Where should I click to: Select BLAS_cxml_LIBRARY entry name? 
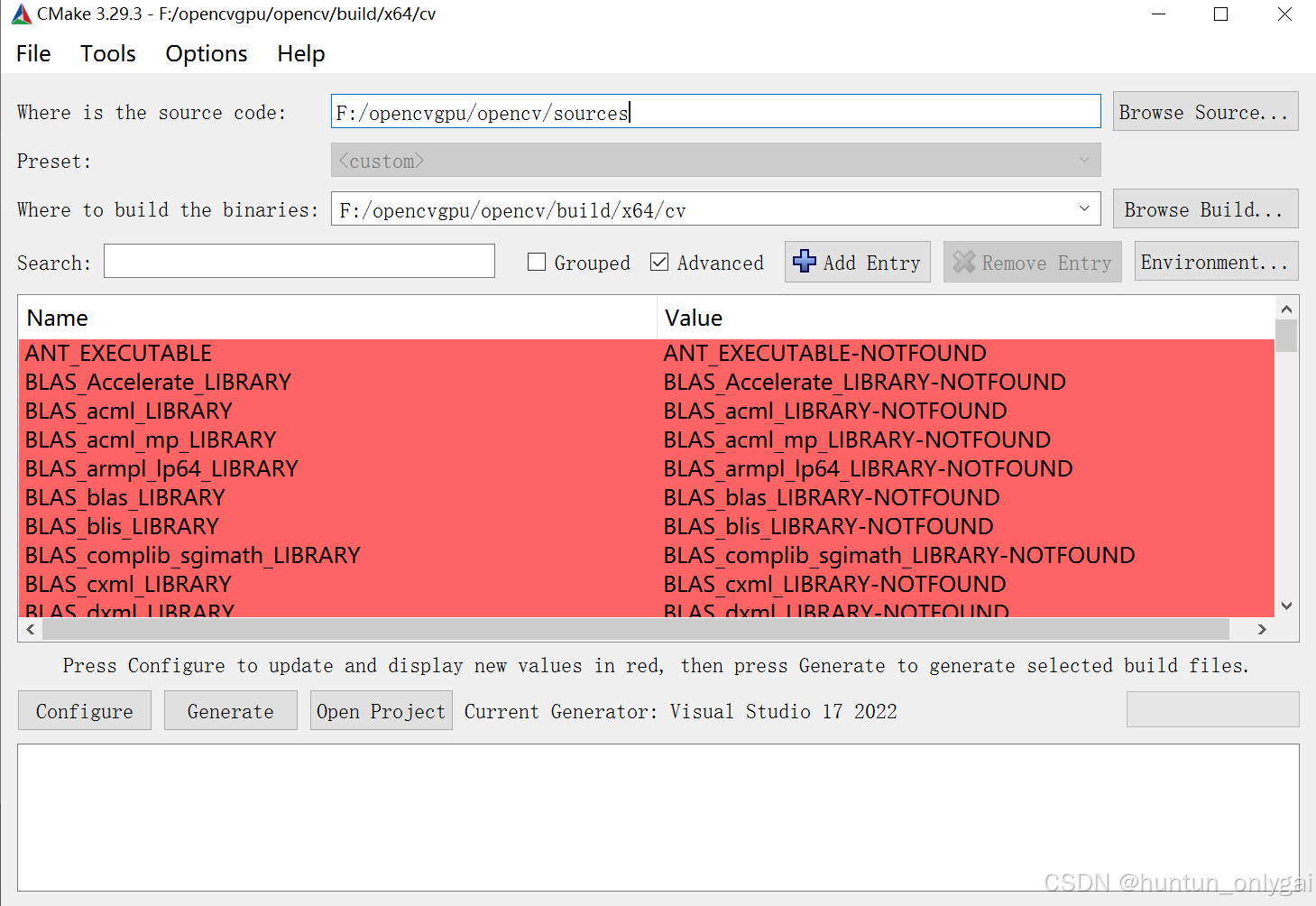click(x=128, y=584)
